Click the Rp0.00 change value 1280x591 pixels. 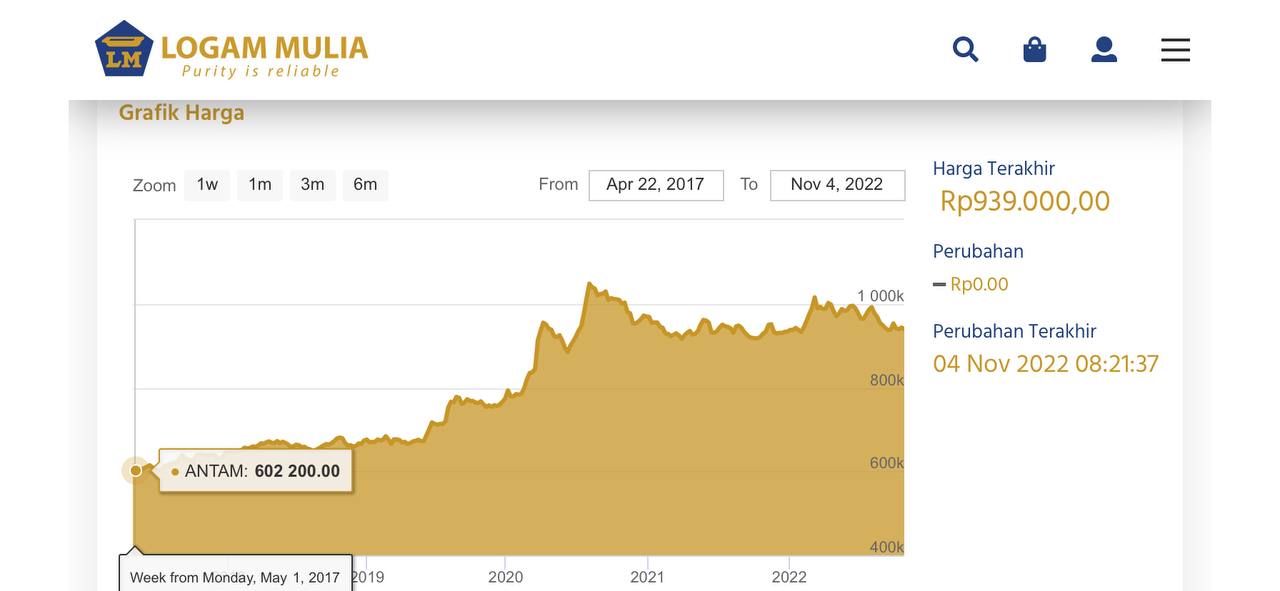(x=979, y=284)
